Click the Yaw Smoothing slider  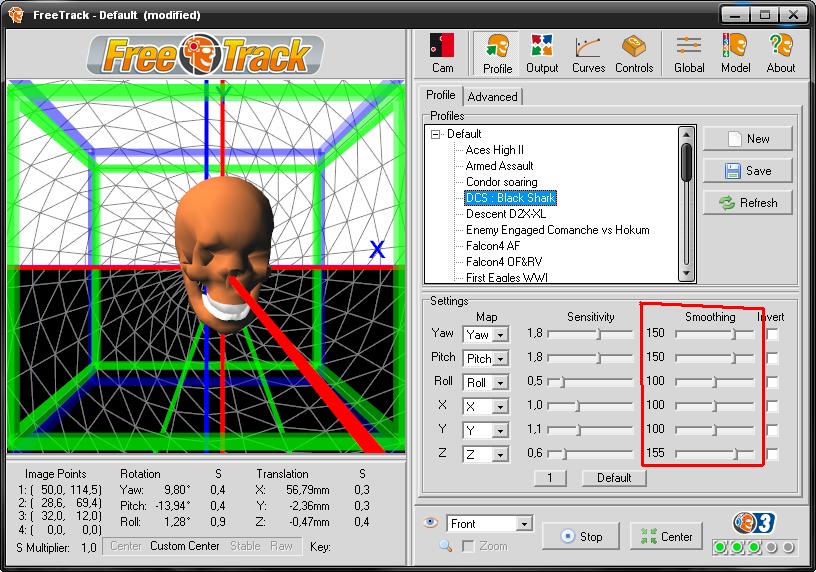[715, 334]
